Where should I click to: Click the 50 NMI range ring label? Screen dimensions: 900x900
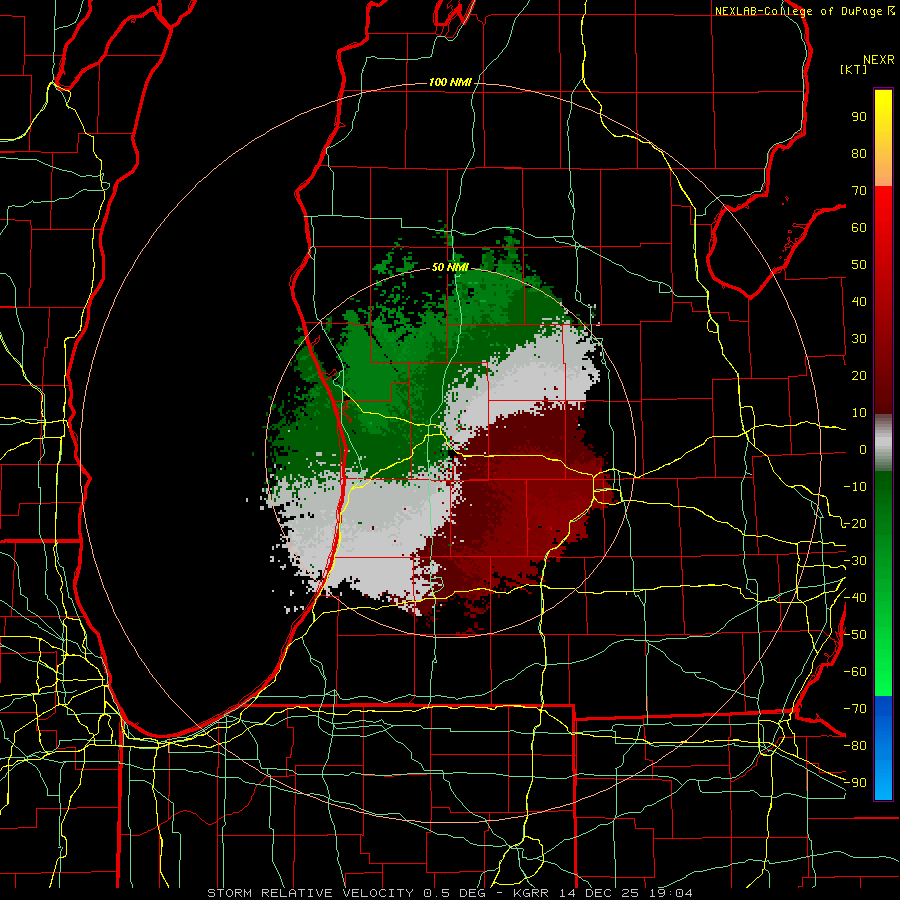click(450, 267)
